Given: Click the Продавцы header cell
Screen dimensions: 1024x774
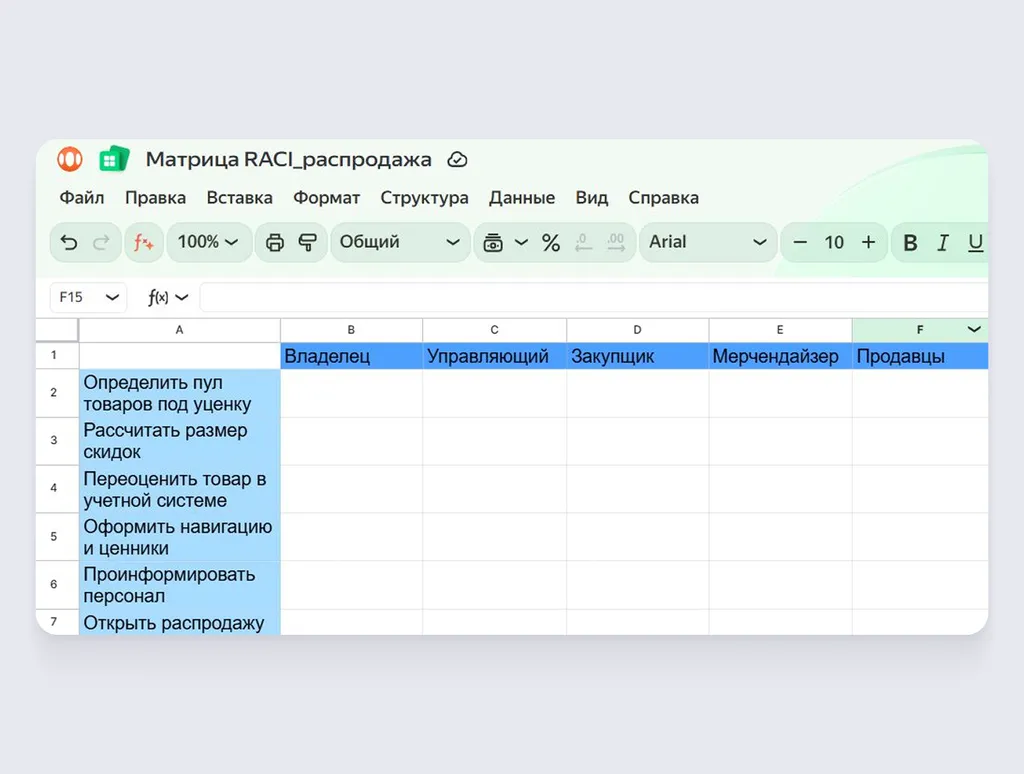Looking at the screenshot, I should point(920,356).
